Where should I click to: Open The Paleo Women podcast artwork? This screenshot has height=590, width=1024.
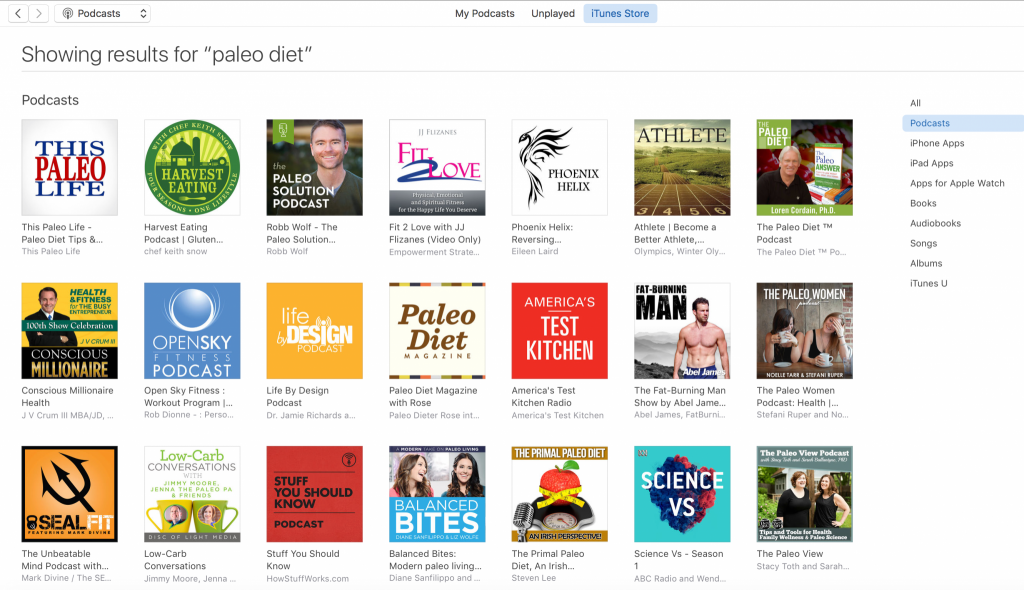coord(805,331)
